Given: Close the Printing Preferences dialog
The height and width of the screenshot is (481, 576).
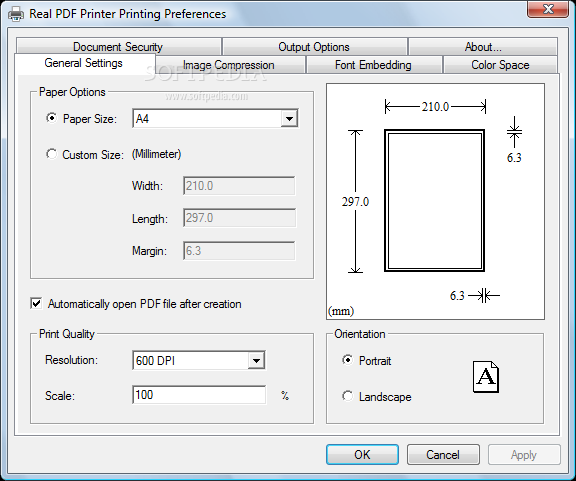Looking at the screenshot, I should (548, 8).
